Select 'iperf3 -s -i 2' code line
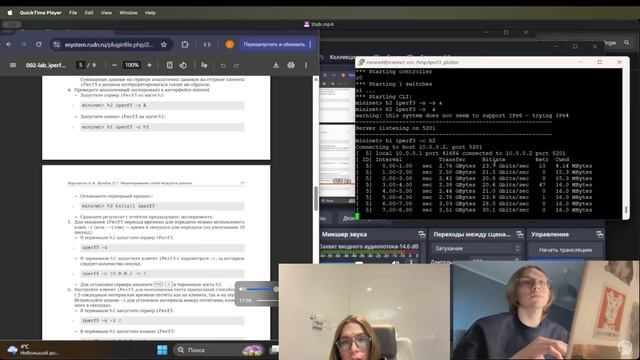This screenshot has width=640, height=360. point(162,320)
